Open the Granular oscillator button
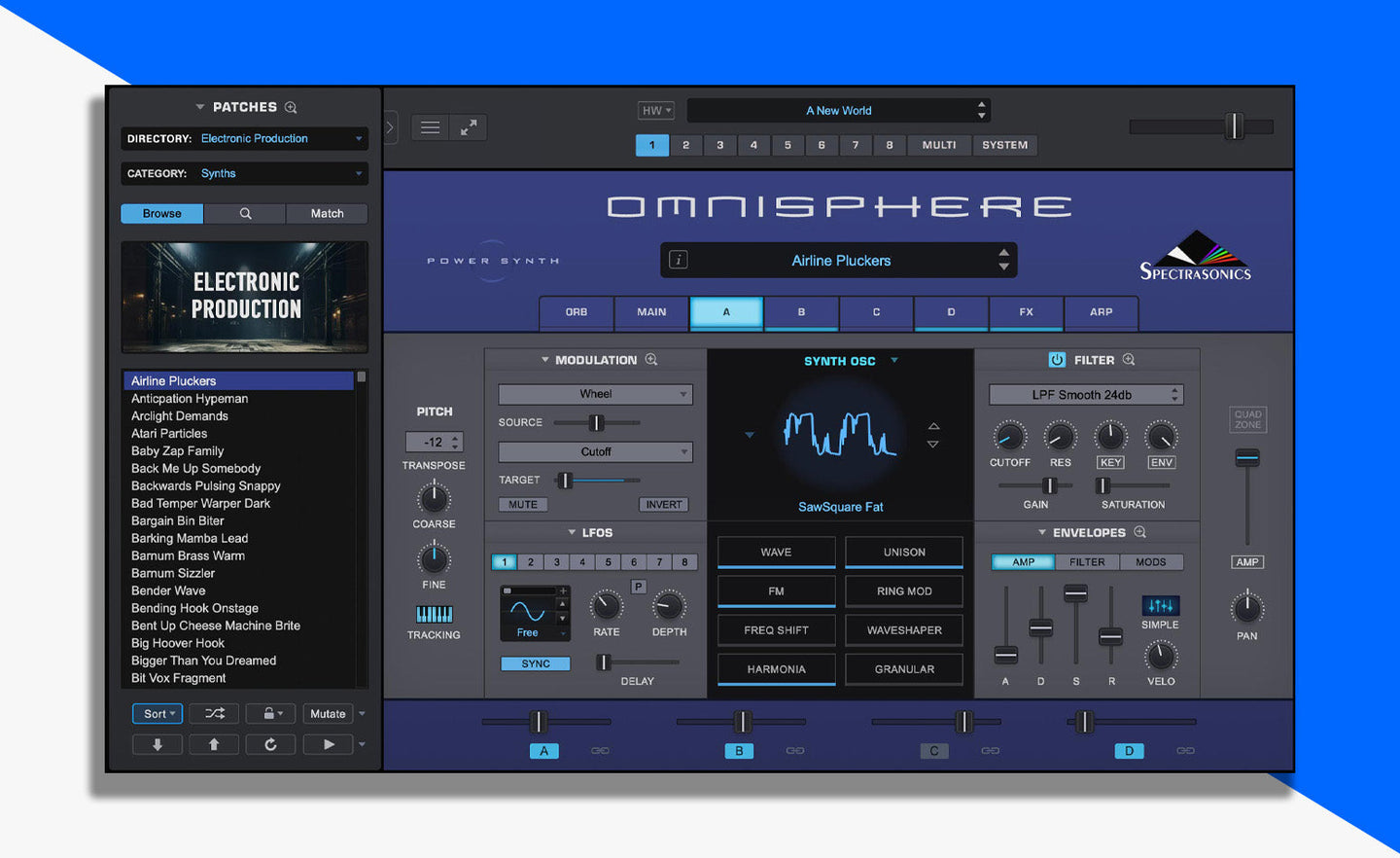 (x=904, y=669)
